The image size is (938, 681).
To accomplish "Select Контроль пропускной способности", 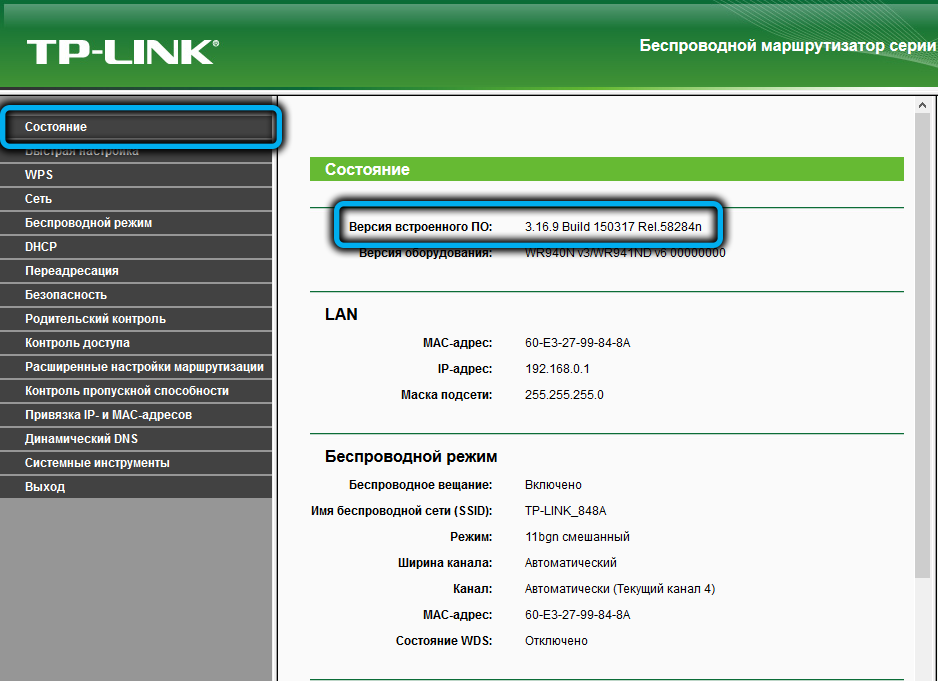I will (x=127, y=391).
